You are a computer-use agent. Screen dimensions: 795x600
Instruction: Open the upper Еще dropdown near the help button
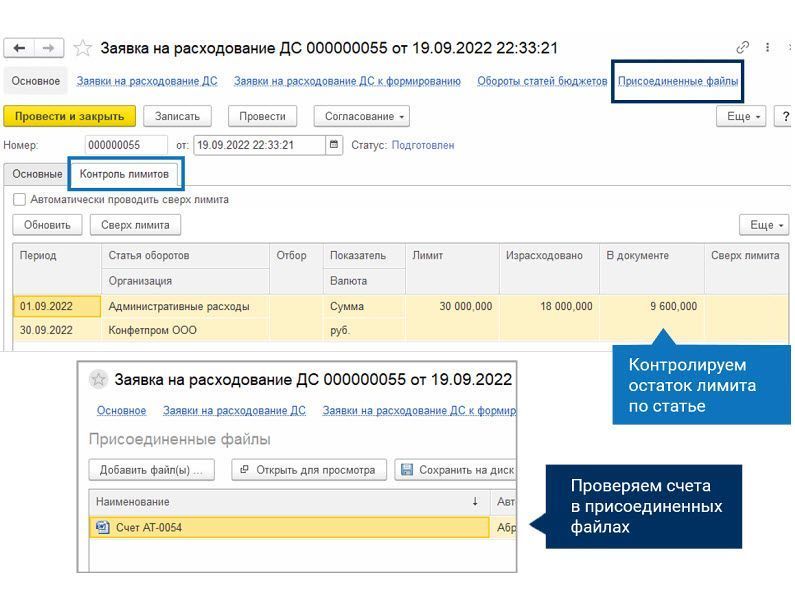(x=741, y=116)
